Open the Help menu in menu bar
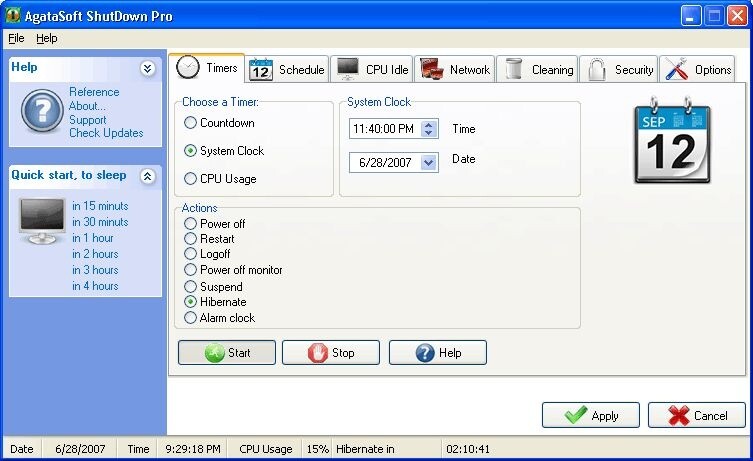Viewport: 753px width, 461px height. click(47, 38)
